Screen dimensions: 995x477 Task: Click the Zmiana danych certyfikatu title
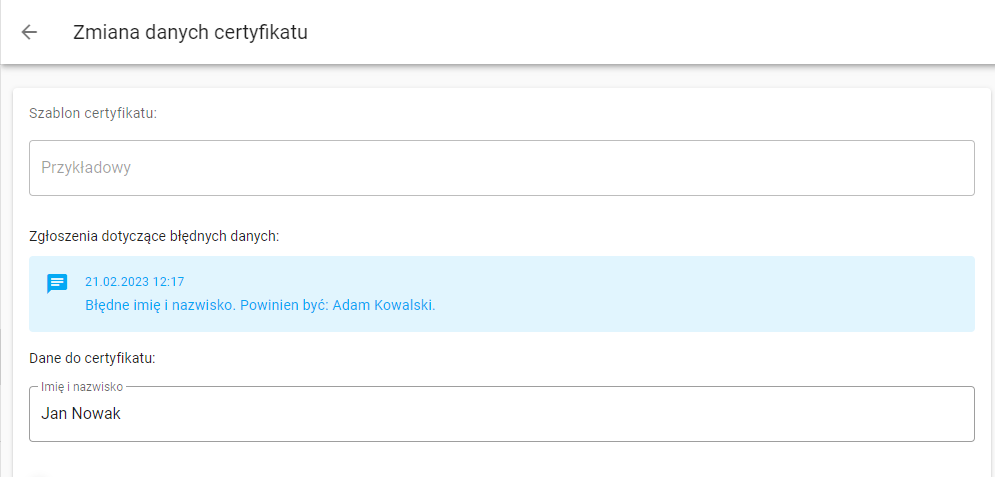pyautogui.click(x=190, y=32)
